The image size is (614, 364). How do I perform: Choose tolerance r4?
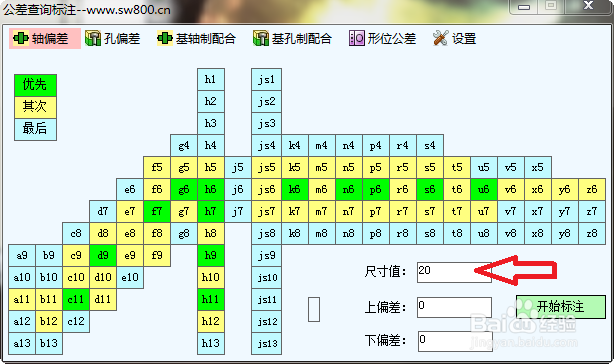(403, 146)
